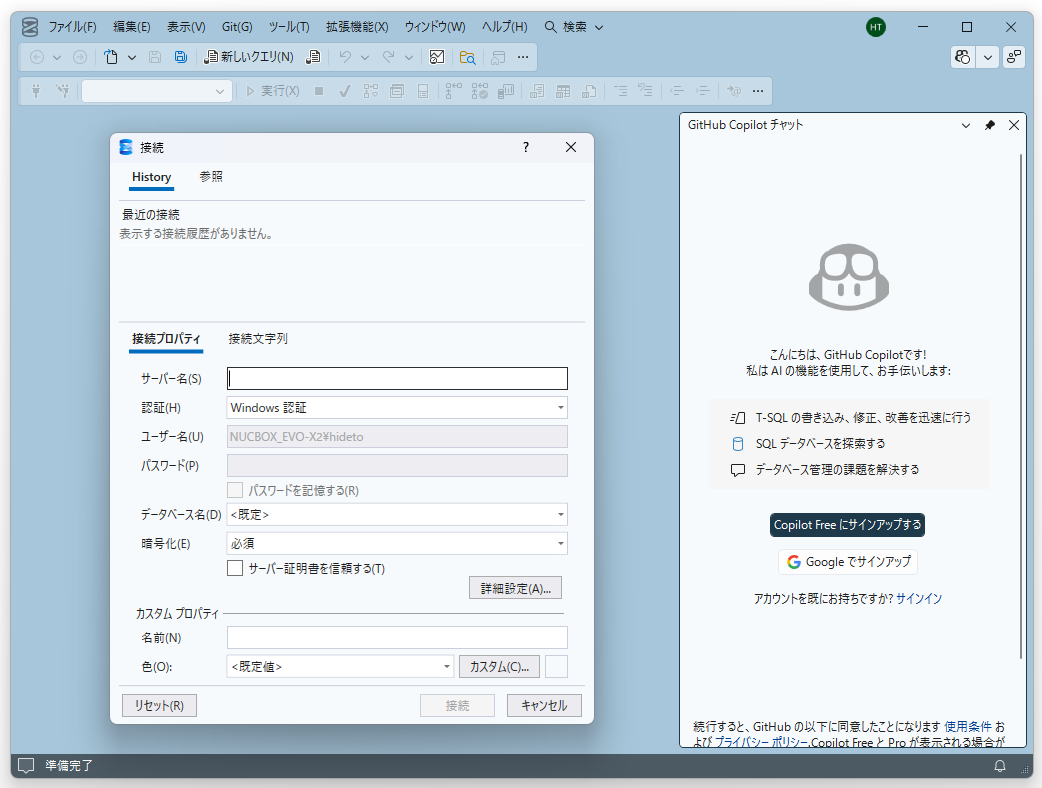Click the notification bell in the status bar
The image size is (1042, 788).
tap(1000, 766)
